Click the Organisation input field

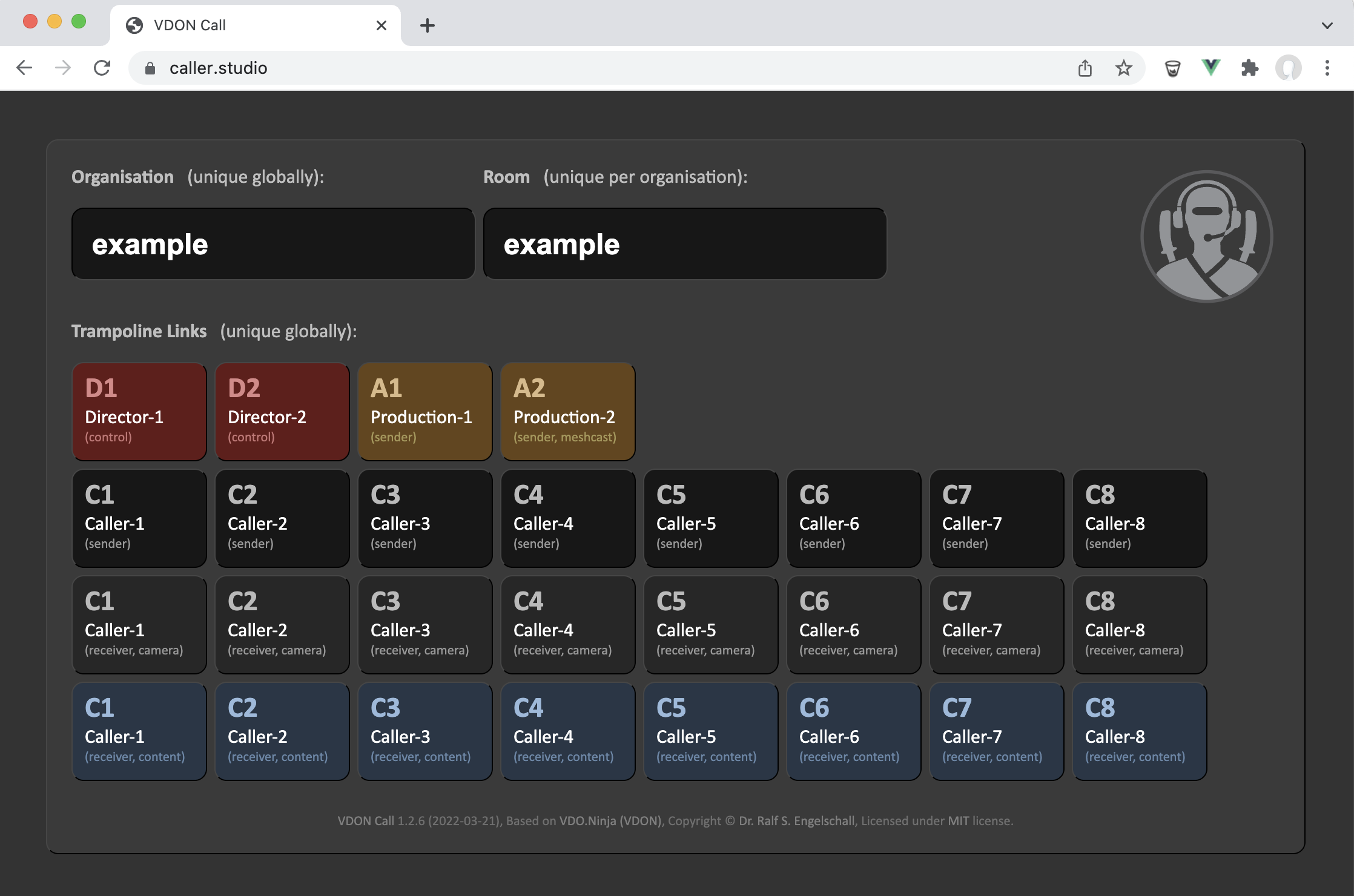pyautogui.click(x=273, y=244)
